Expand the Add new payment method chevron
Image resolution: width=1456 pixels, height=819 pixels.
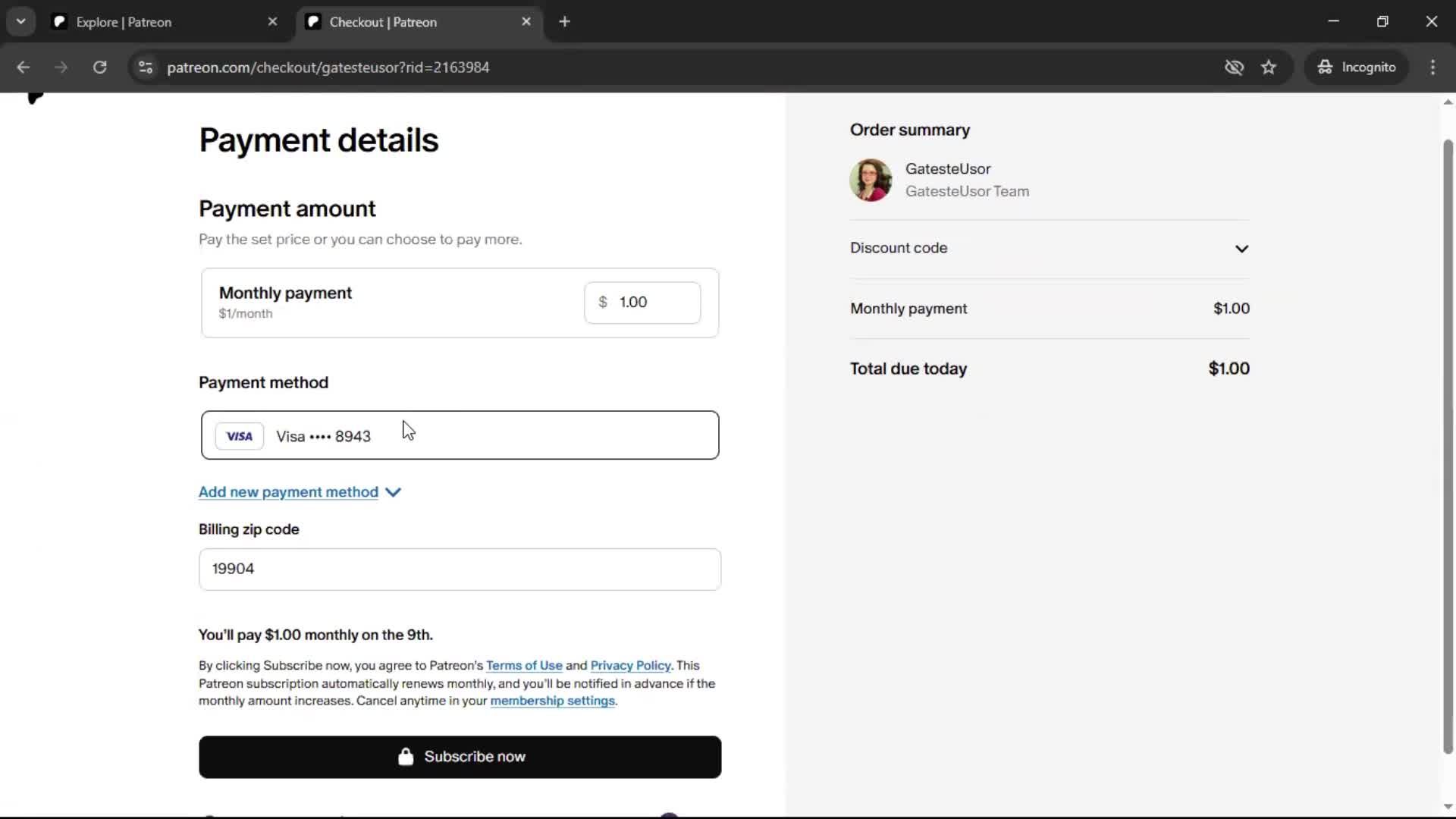click(393, 492)
